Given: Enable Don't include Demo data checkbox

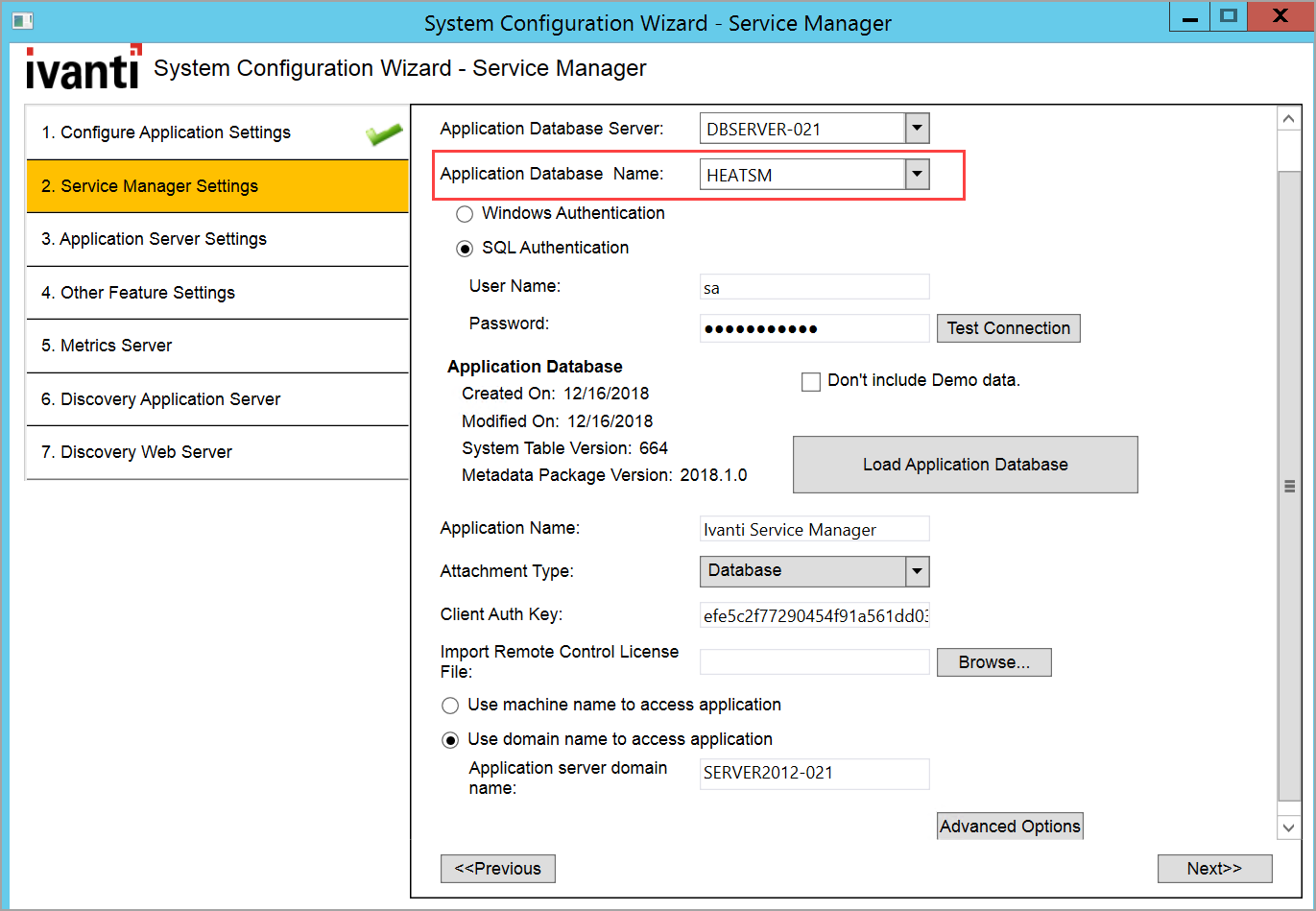Looking at the screenshot, I should click(811, 382).
